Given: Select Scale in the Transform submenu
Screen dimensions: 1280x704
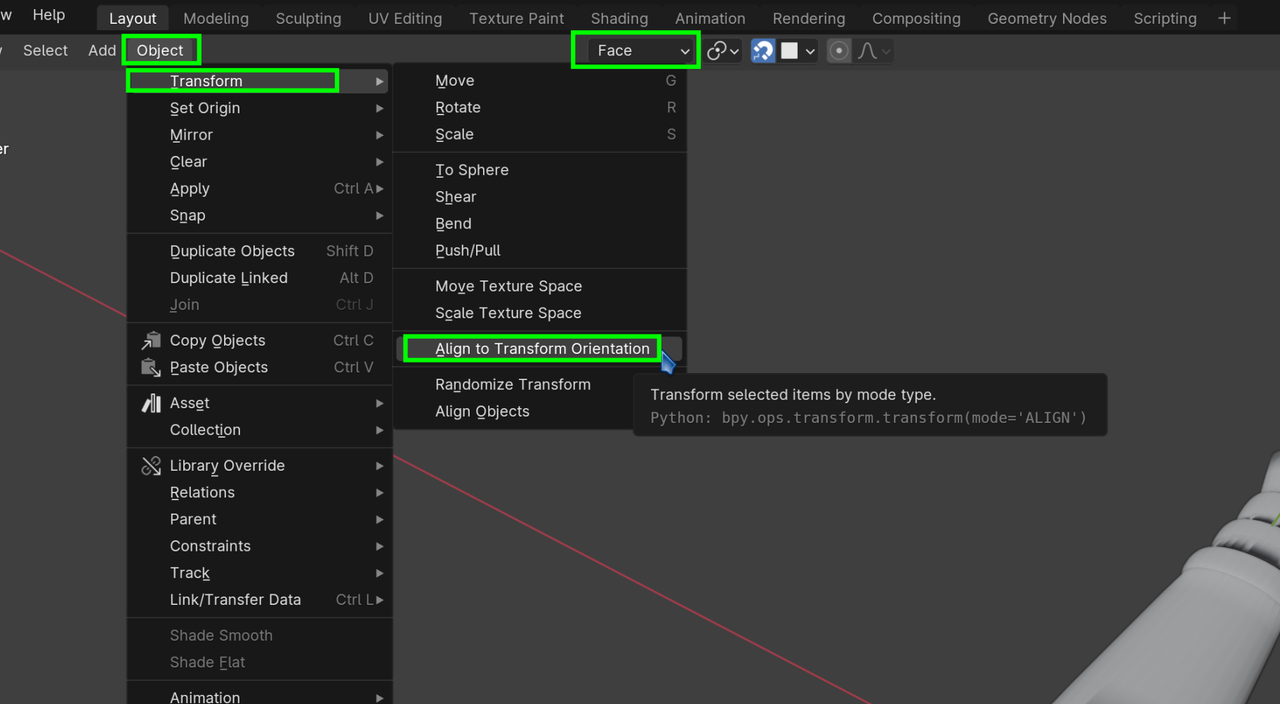Looking at the screenshot, I should click(540, 135).
